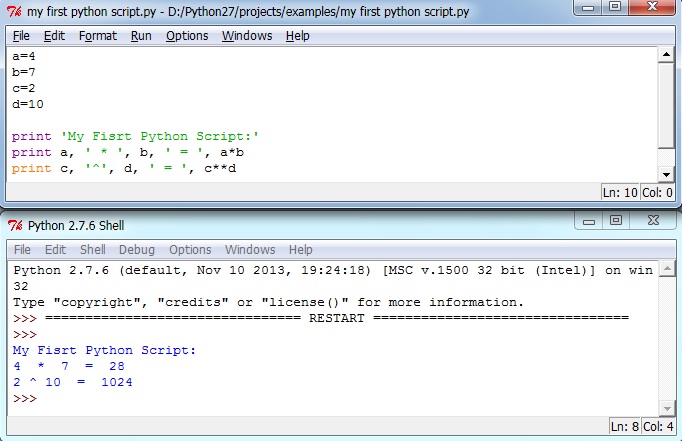The image size is (682, 441).
Task: Click the output result 1024 in Shell
Action: pos(117,382)
